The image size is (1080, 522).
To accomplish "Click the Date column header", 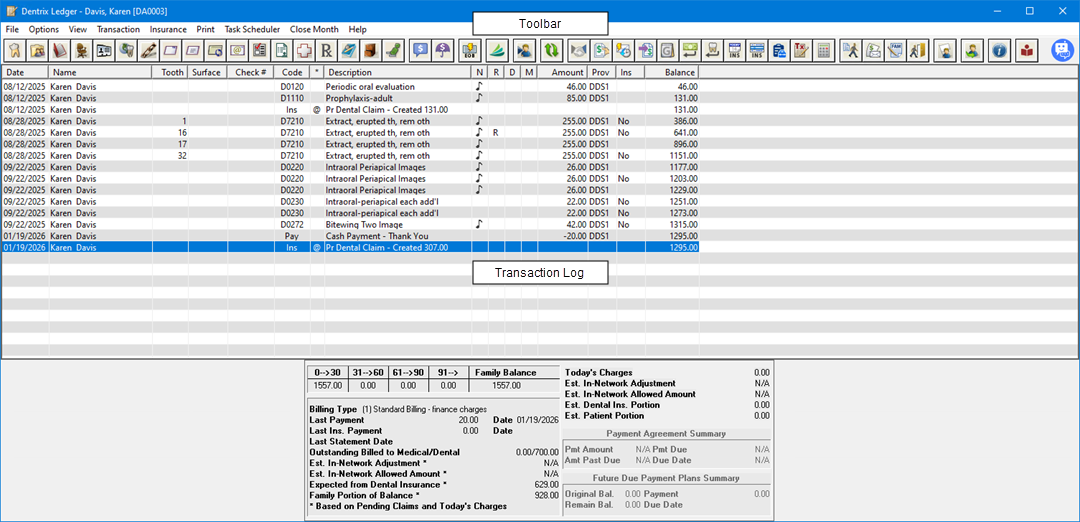I will click(x=24, y=72).
